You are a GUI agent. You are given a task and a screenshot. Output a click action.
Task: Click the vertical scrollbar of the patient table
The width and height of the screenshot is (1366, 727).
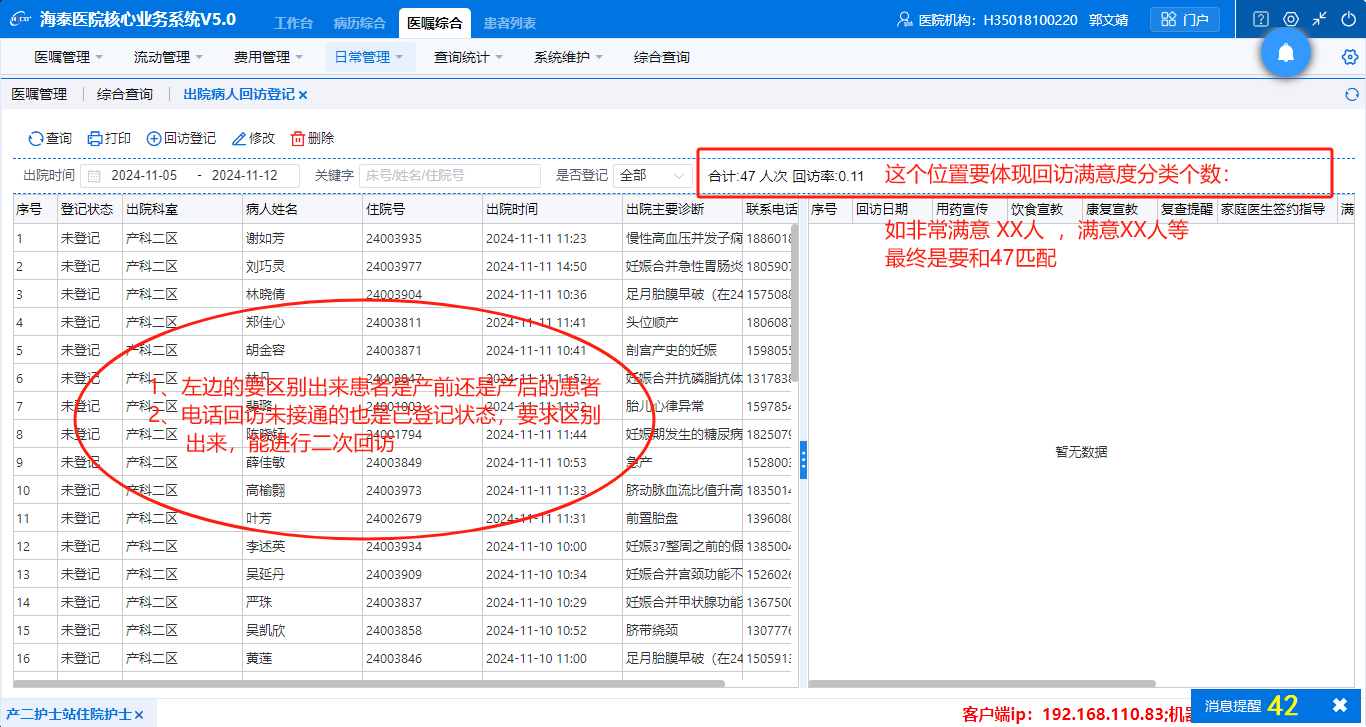coord(795,303)
